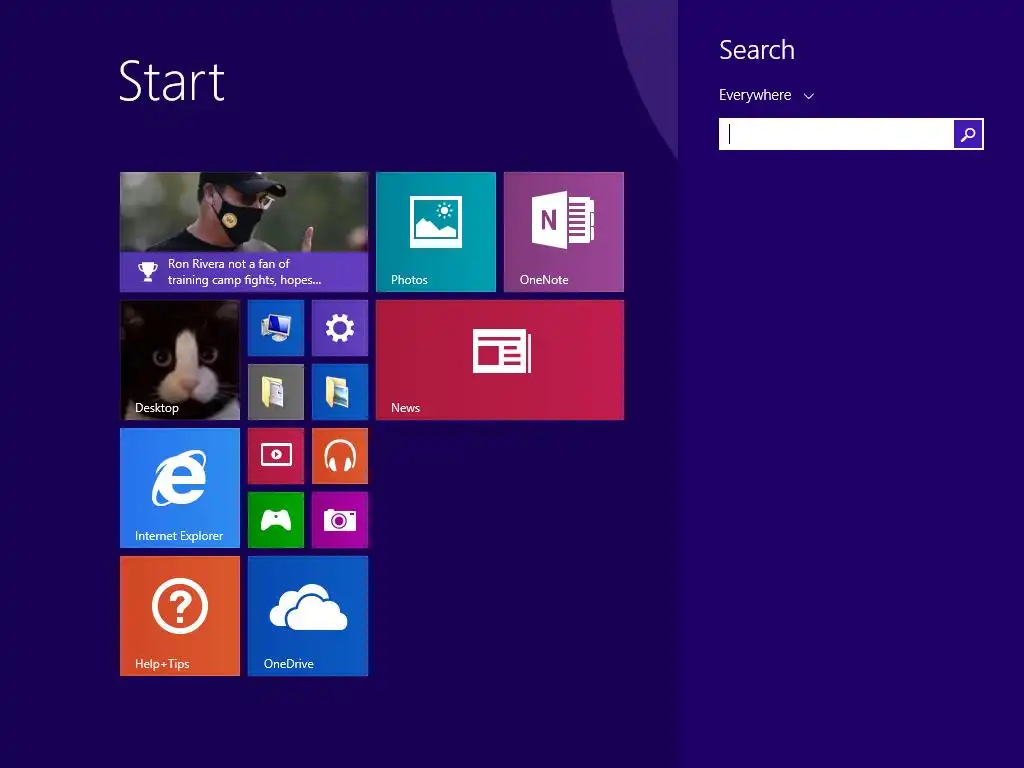Image resolution: width=1024 pixels, height=768 pixels.
Task: Expand the Everywhere search scope dropdown
Action: [x=766, y=95]
